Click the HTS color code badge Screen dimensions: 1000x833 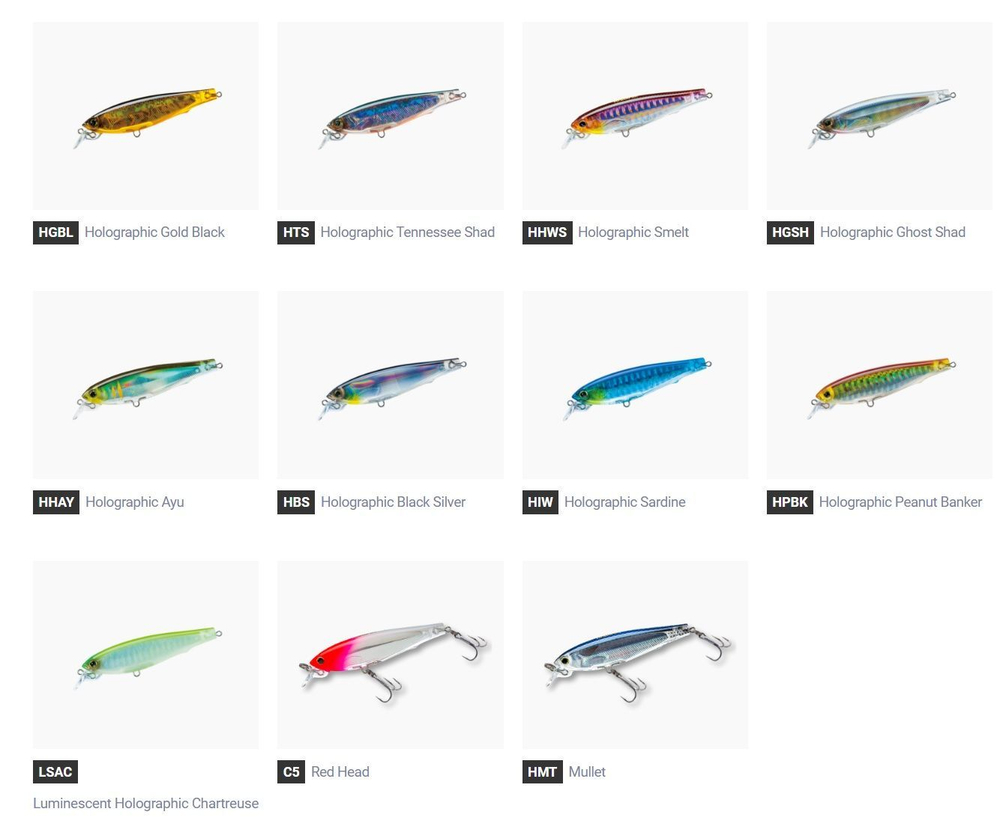(296, 232)
